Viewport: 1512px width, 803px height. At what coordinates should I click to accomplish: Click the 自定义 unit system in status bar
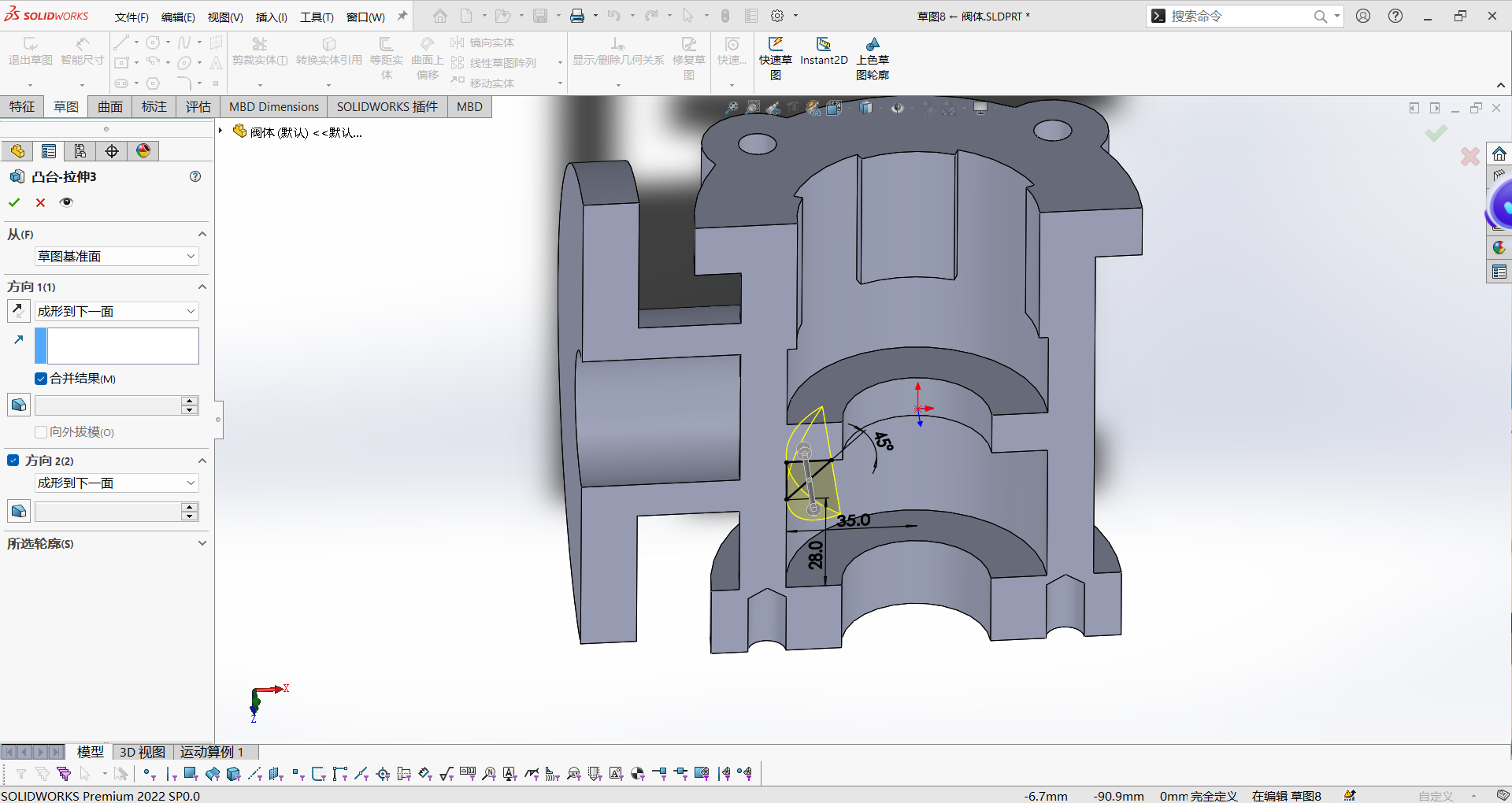1436,796
